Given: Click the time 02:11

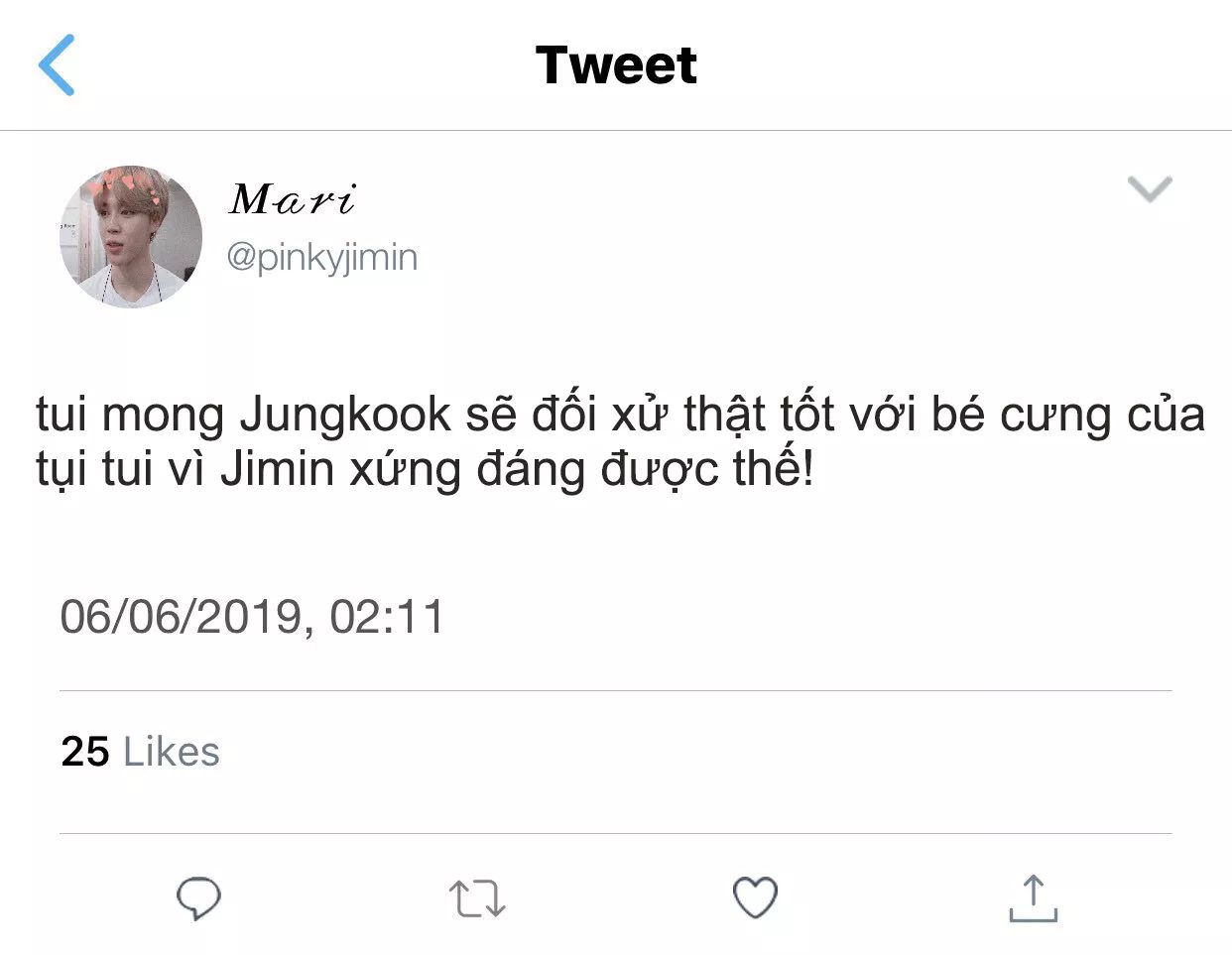Looking at the screenshot, I should pos(387,617).
